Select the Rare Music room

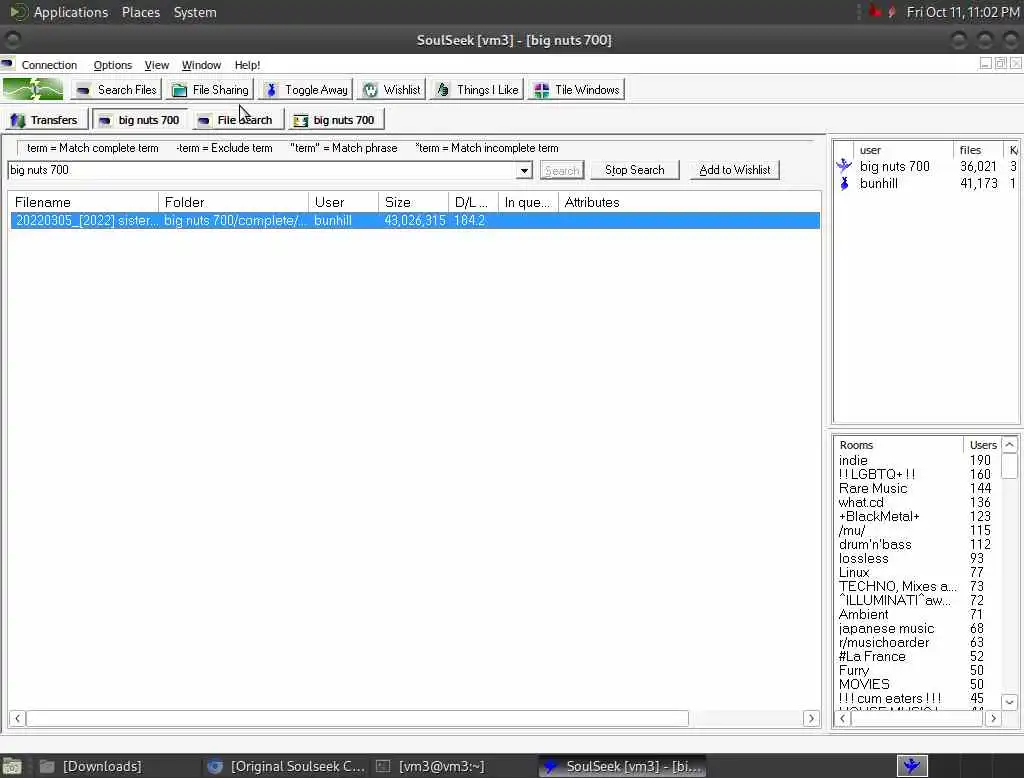(x=872, y=489)
